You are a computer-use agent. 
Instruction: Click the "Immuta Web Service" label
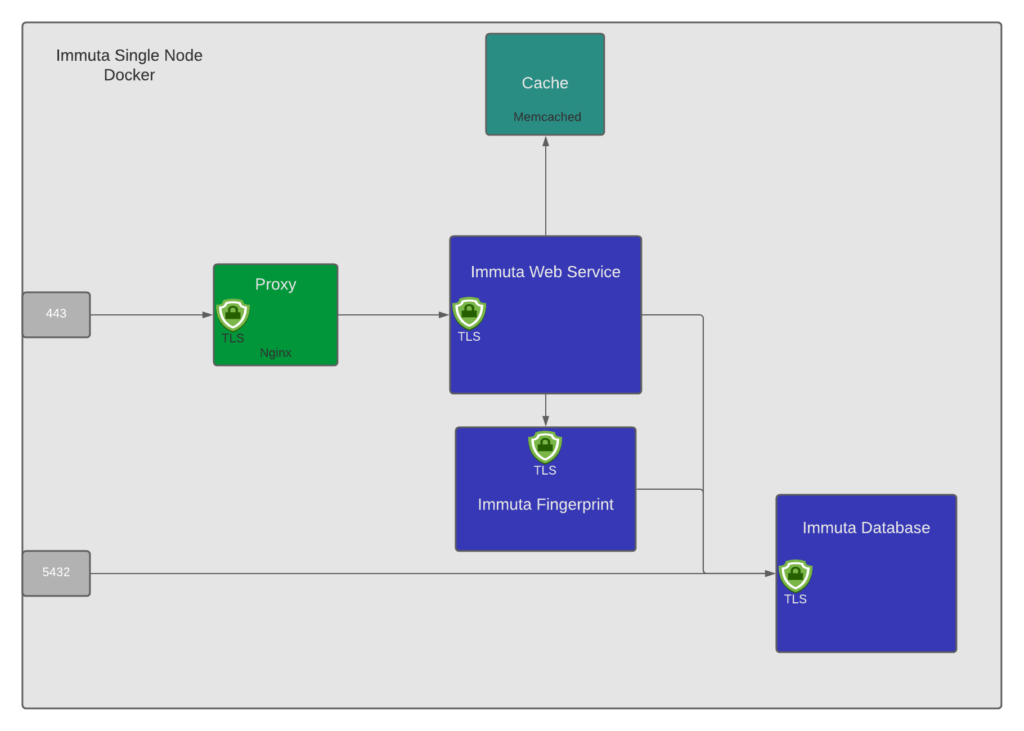coord(545,272)
